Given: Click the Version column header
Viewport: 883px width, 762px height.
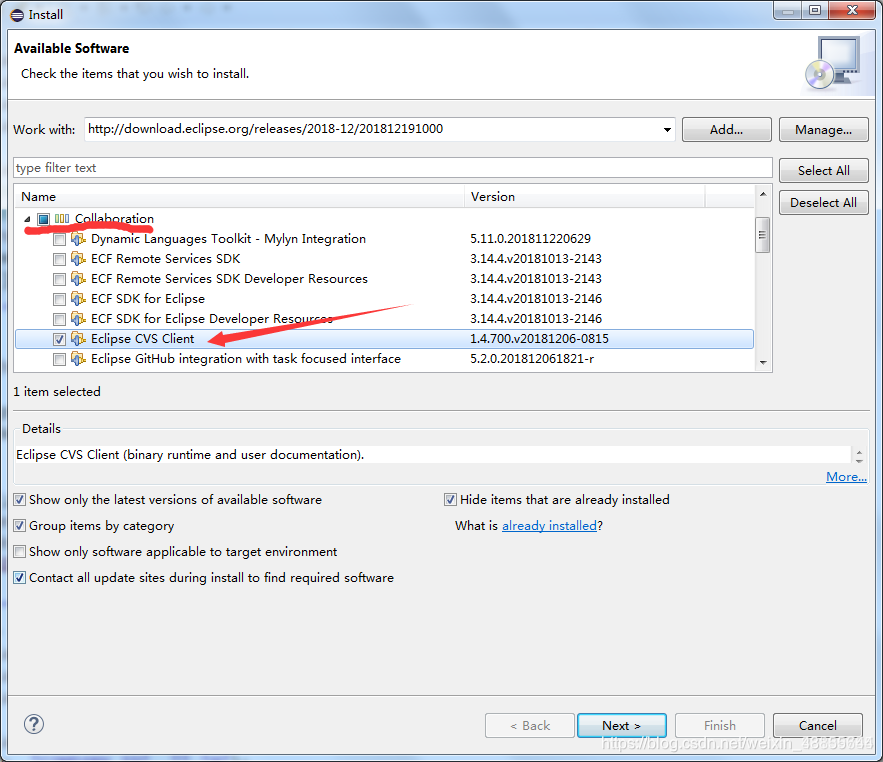Looking at the screenshot, I should point(585,197).
